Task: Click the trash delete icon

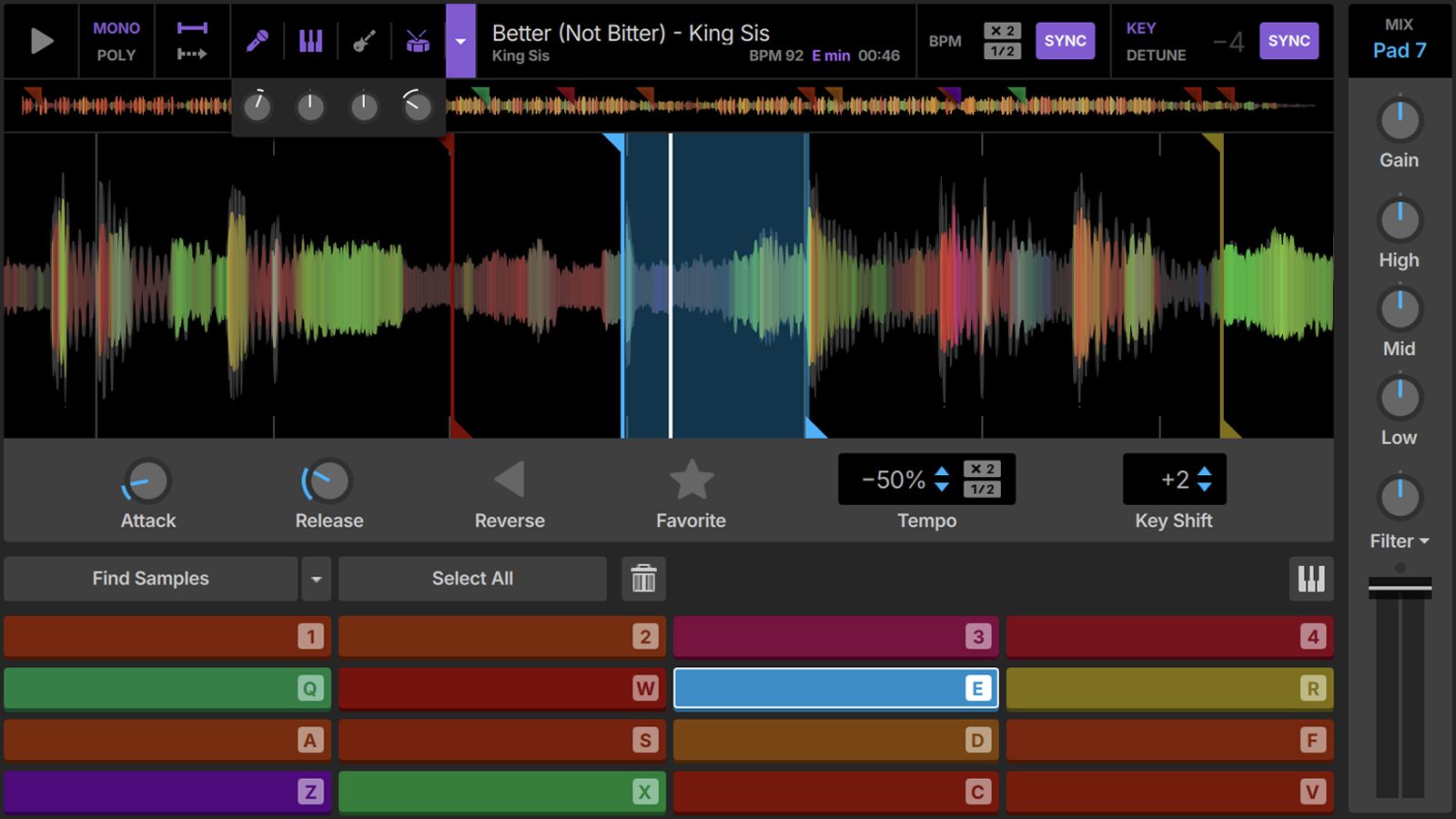Action: (643, 579)
